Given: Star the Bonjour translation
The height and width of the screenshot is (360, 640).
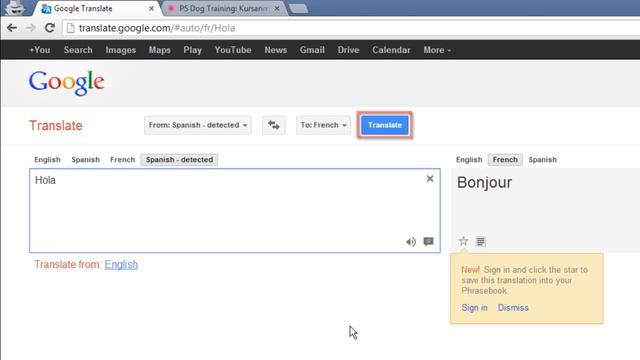Looking at the screenshot, I should coord(463,241).
